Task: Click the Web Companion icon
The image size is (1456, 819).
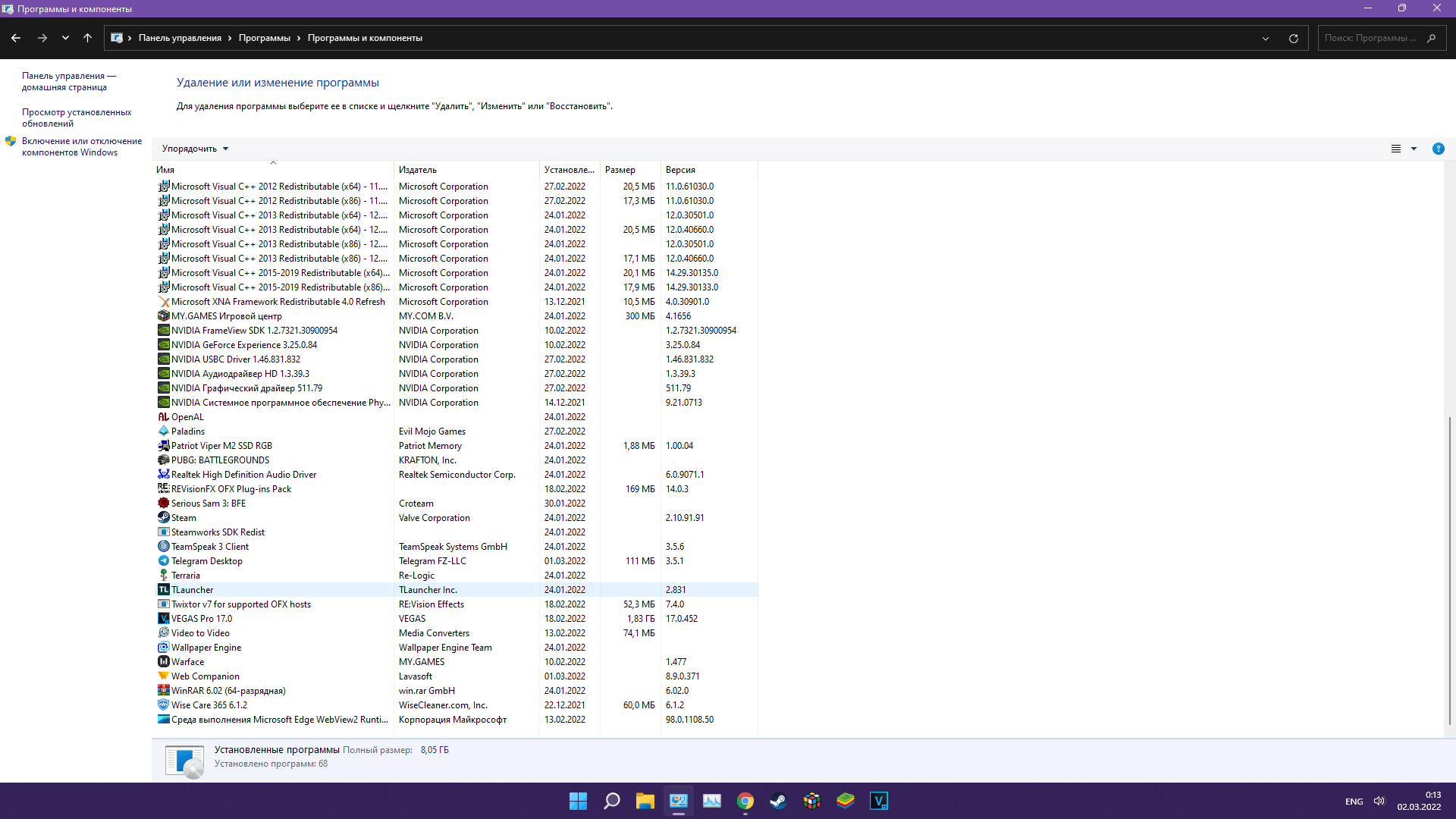Action: coord(163,676)
